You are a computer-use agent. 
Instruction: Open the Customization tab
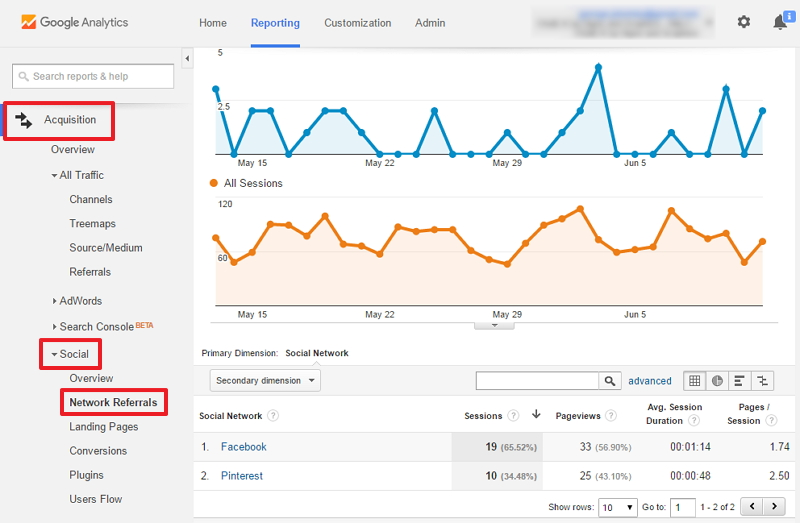[358, 23]
